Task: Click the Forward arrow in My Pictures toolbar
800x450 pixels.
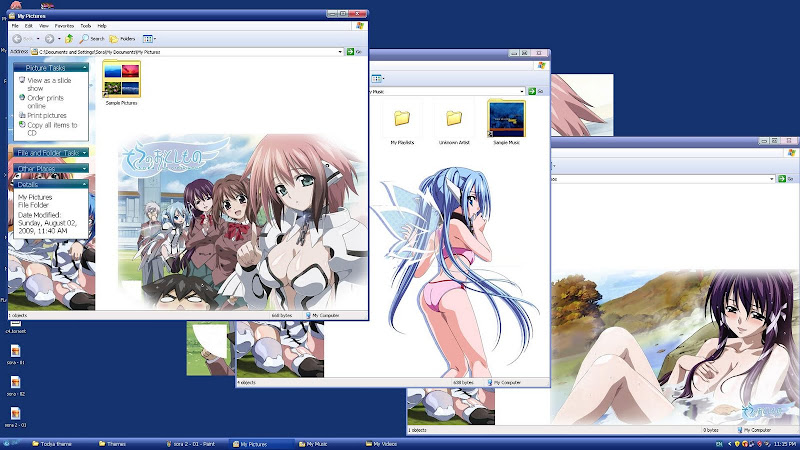Action: (x=49, y=39)
